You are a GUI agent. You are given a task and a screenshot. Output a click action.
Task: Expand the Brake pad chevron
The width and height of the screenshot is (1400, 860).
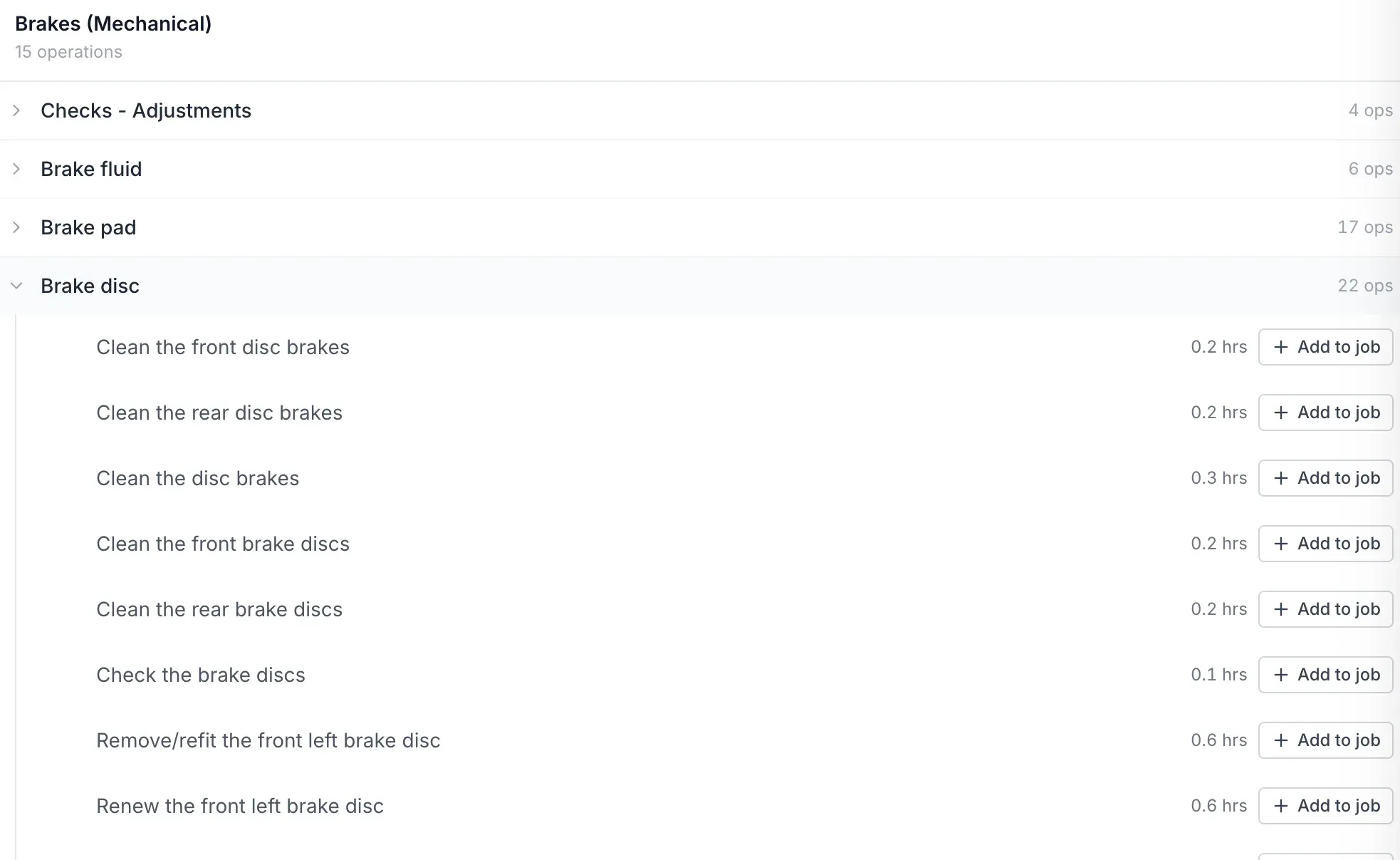click(x=16, y=227)
